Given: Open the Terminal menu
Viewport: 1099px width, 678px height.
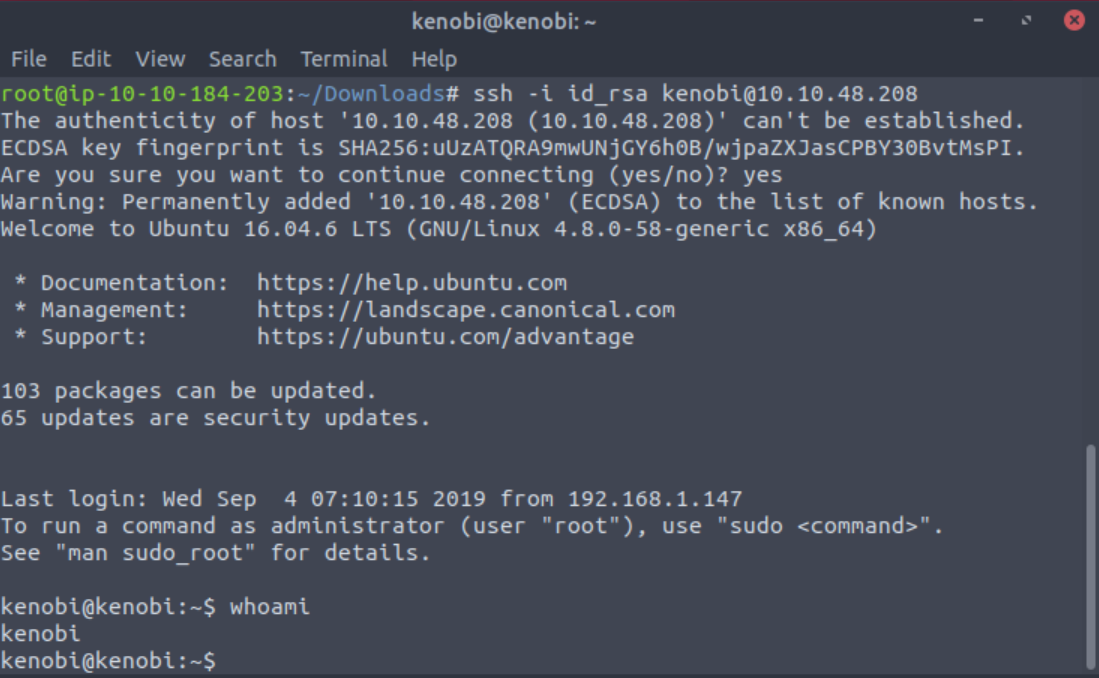Looking at the screenshot, I should tap(343, 59).
